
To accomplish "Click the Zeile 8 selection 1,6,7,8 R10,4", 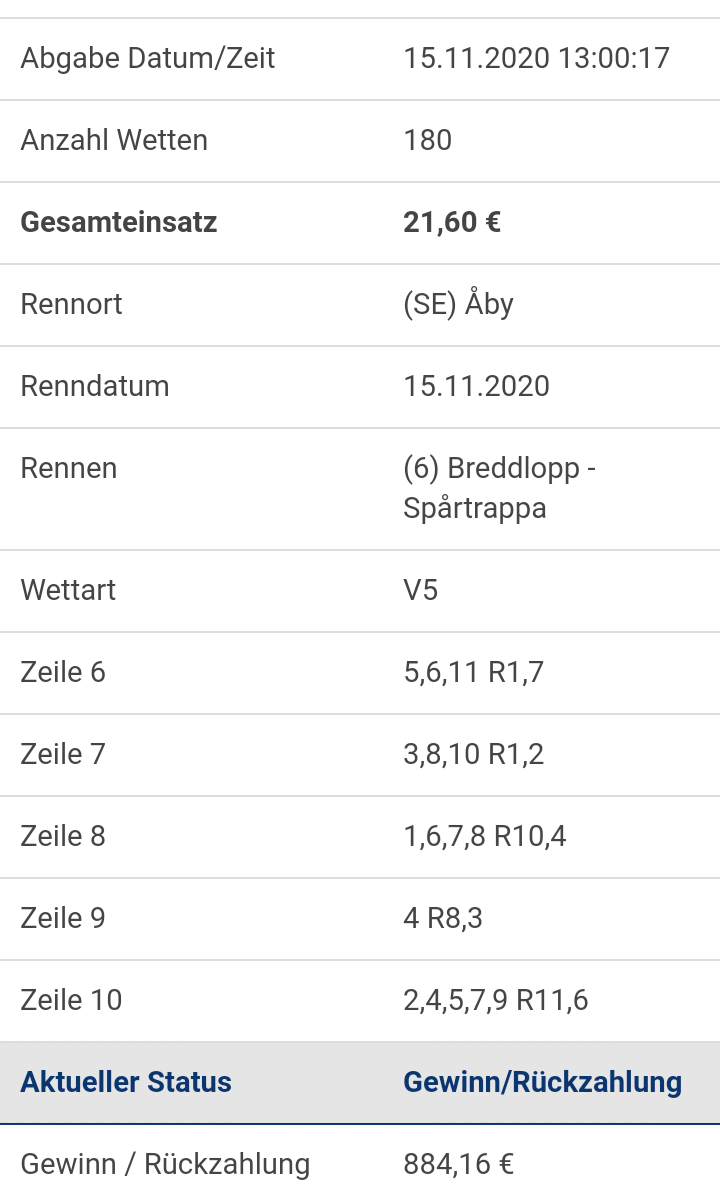I will (x=485, y=837).
